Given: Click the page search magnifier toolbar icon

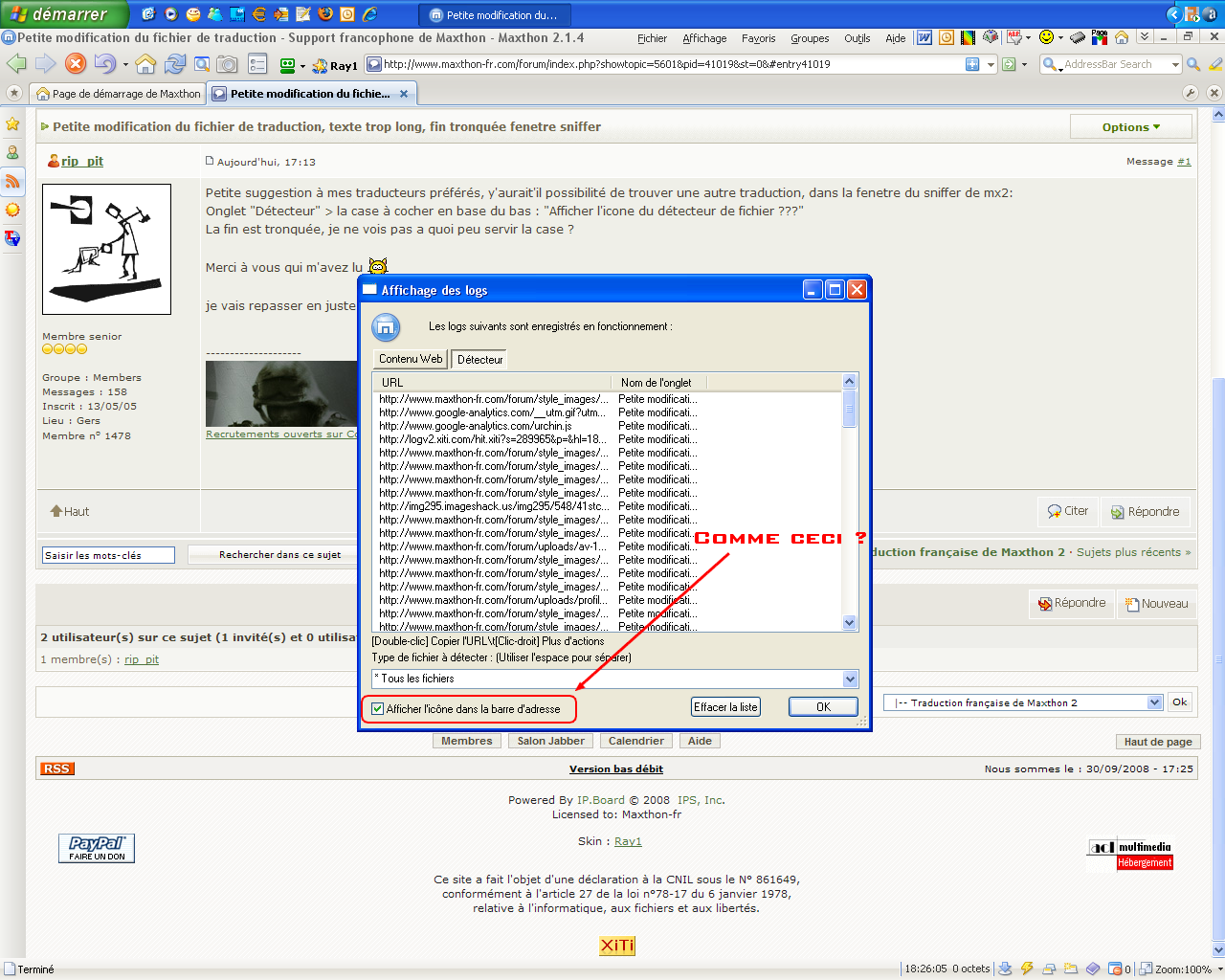Looking at the screenshot, I should [x=202, y=64].
